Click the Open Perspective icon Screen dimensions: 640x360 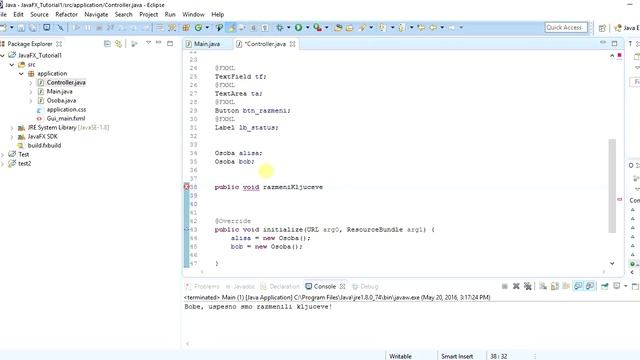point(602,28)
